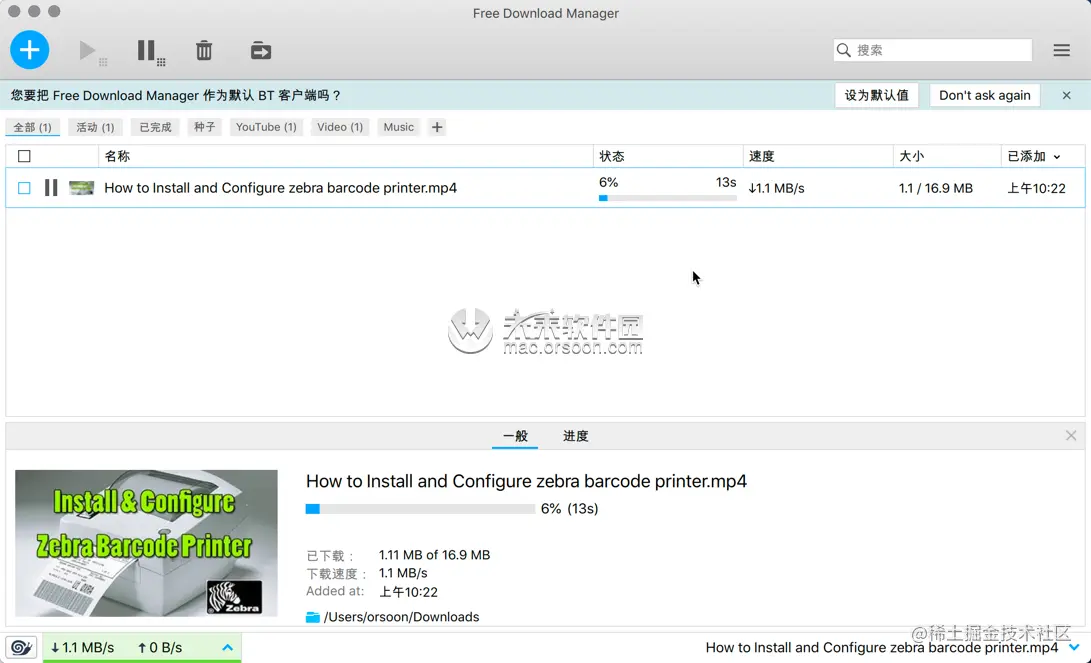Viewport: 1091px width, 663px height.
Task: Click details panel progress bar
Action: pyautogui.click(x=420, y=509)
